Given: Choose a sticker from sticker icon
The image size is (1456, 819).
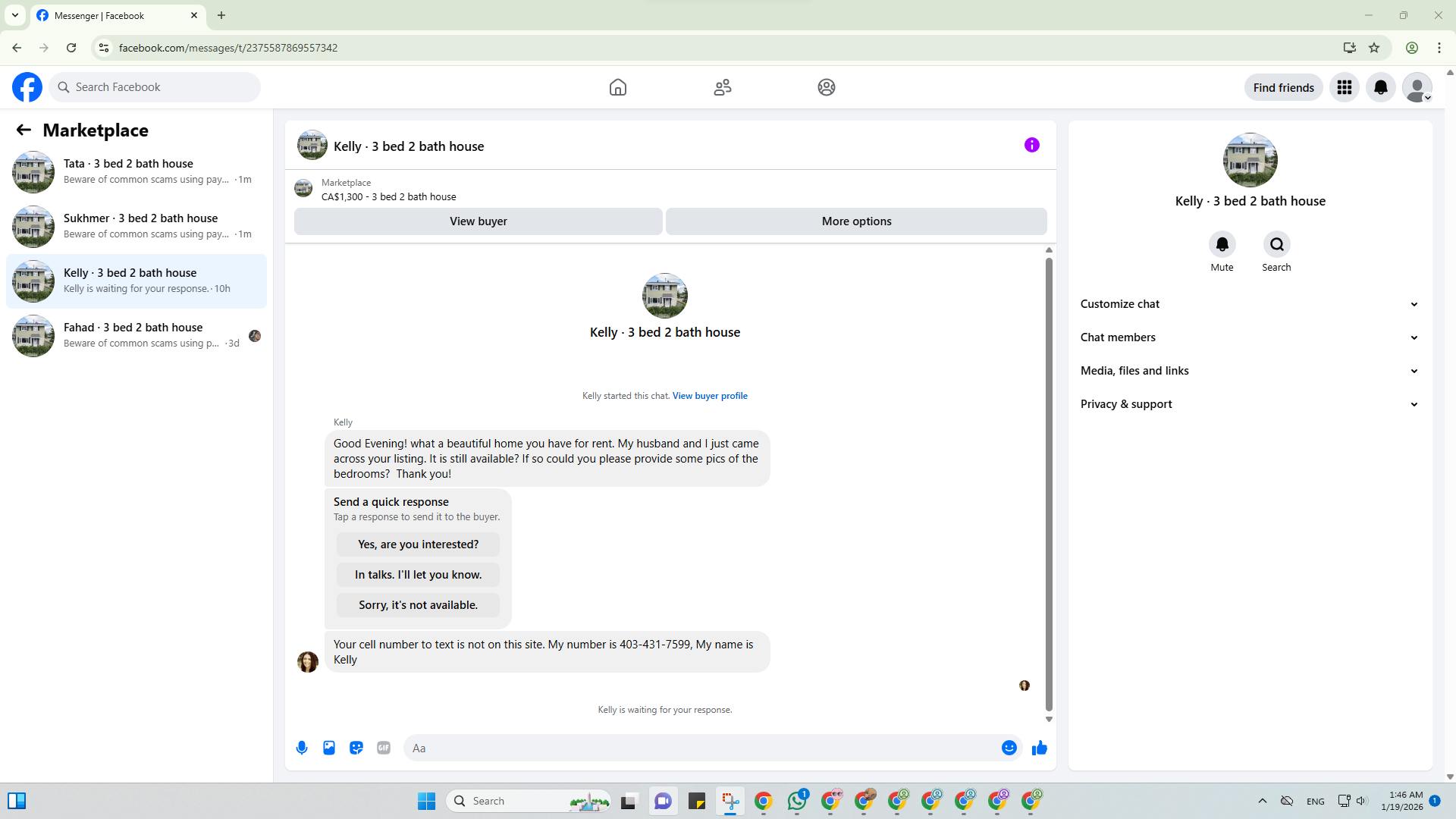Looking at the screenshot, I should pos(356,748).
